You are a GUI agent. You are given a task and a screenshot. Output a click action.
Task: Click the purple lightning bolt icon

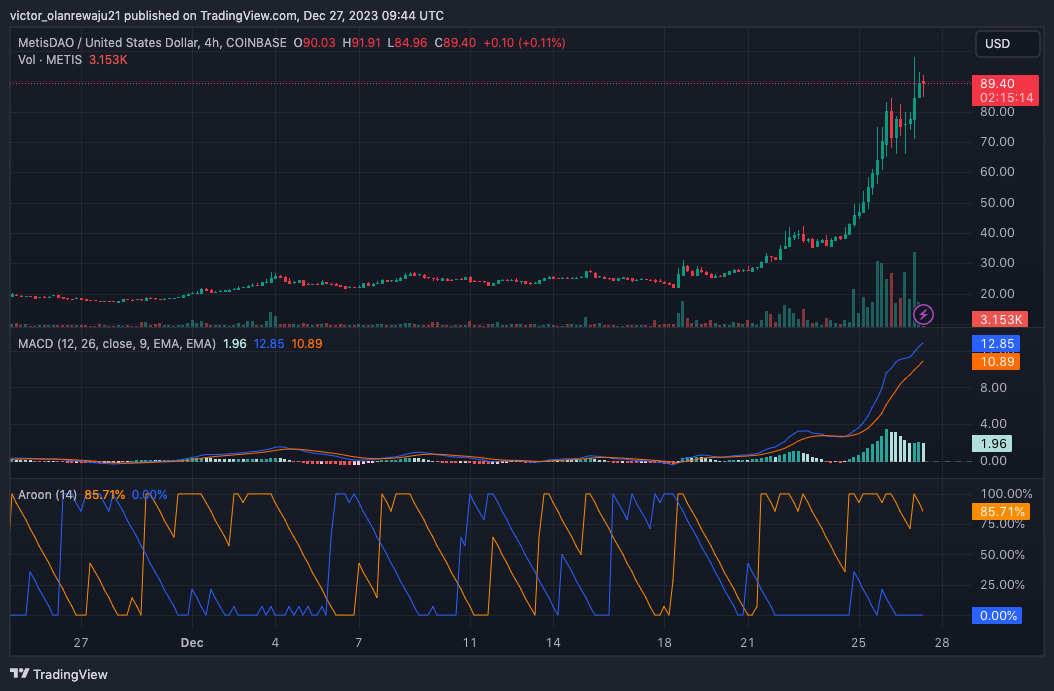[x=923, y=314]
